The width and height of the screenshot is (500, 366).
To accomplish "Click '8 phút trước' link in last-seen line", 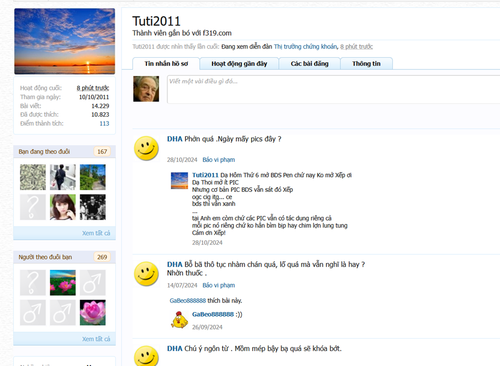I will tap(356, 47).
